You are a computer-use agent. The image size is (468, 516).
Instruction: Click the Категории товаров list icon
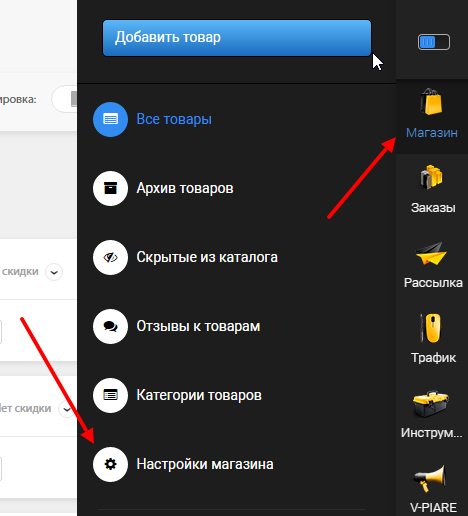click(x=110, y=395)
